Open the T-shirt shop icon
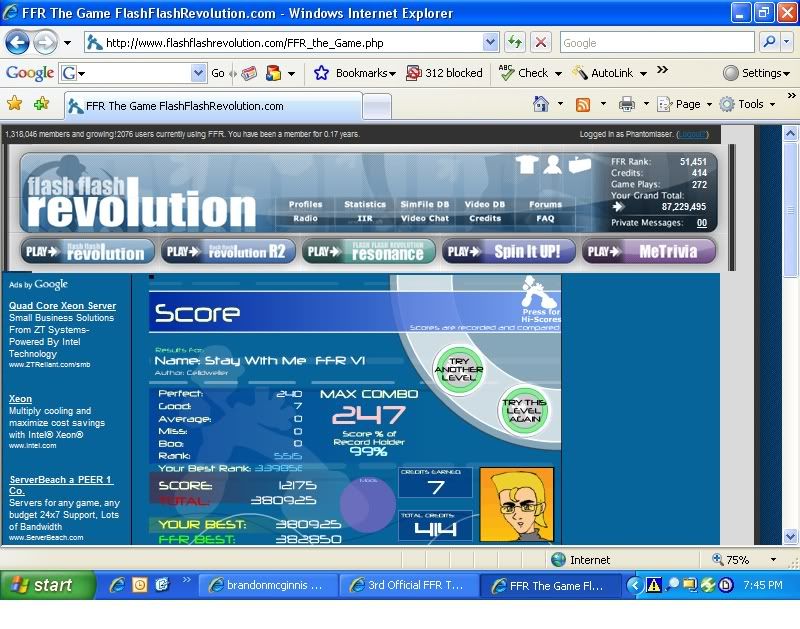The image size is (800, 629). click(526, 165)
